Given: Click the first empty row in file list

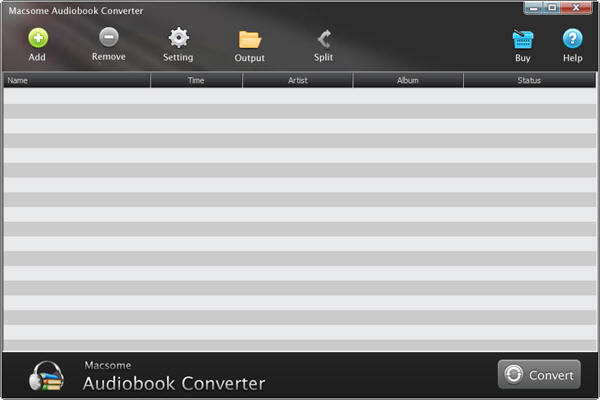Looking at the screenshot, I should pyautogui.click(x=300, y=96).
